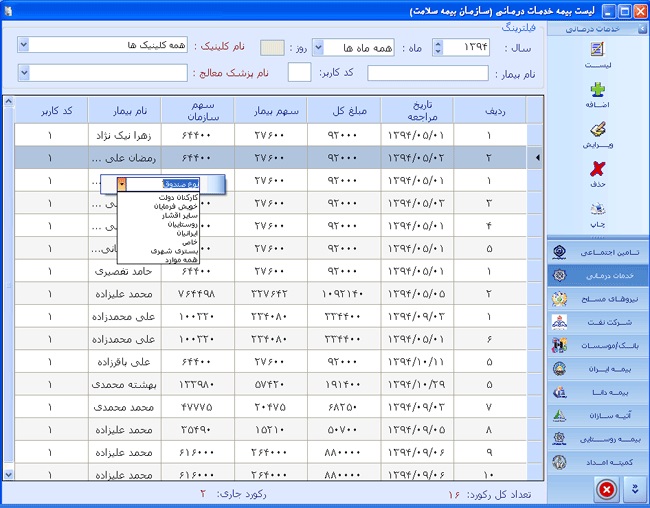Click the ویرایش (edit) hand-with-pen icon
The height and width of the screenshot is (508, 650).
[x=597, y=129]
